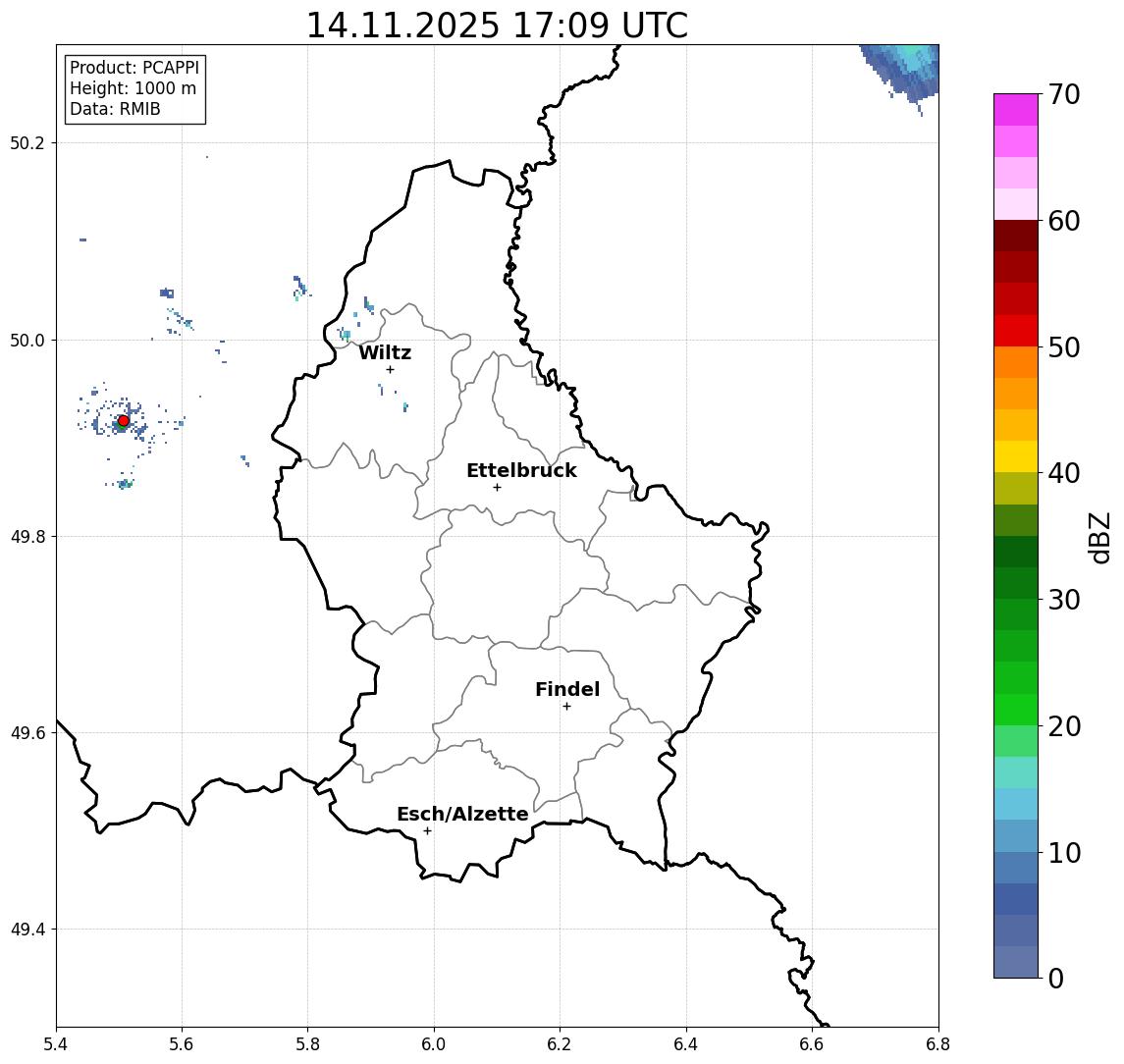
Task: Click the Height: 1000 m text line
Action: click(x=133, y=88)
